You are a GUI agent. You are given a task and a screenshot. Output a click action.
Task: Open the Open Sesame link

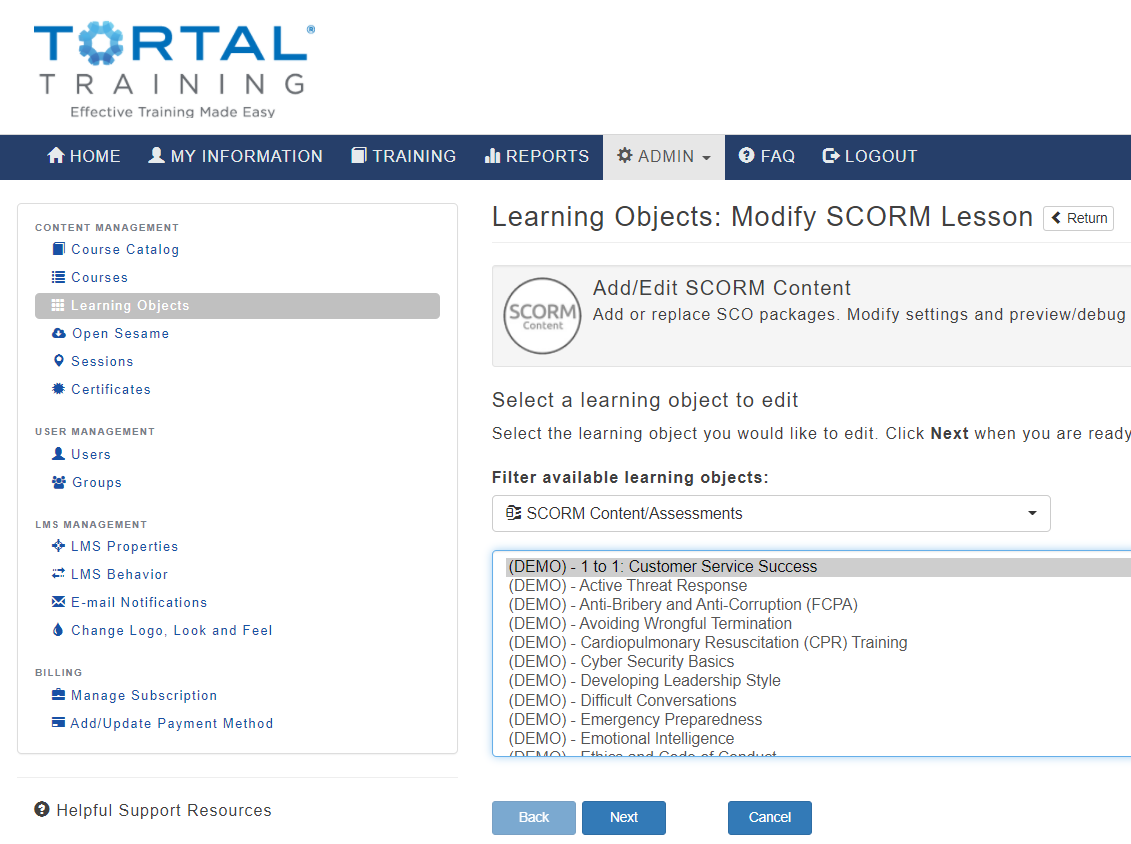[120, 333]
